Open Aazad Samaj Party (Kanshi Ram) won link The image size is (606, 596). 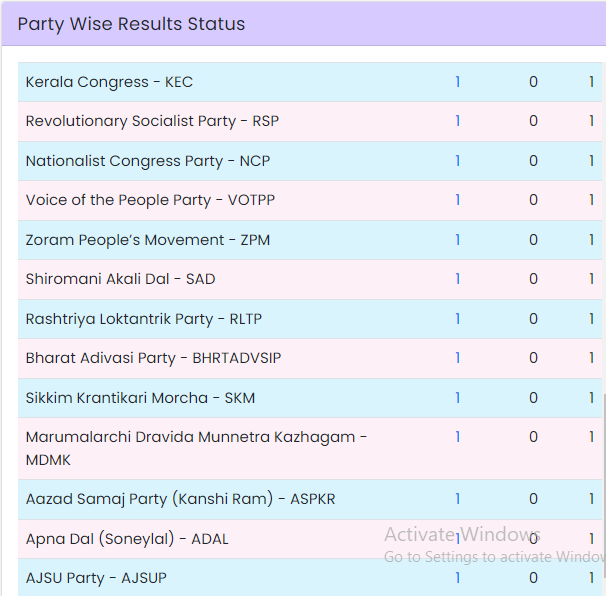pyautogui.click(x=458, y=499)
